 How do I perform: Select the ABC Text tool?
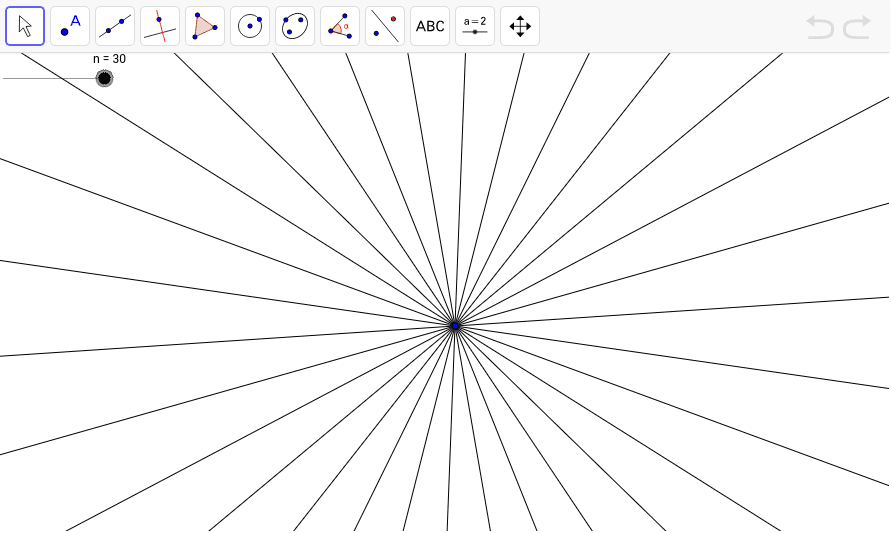coord(430,26)
